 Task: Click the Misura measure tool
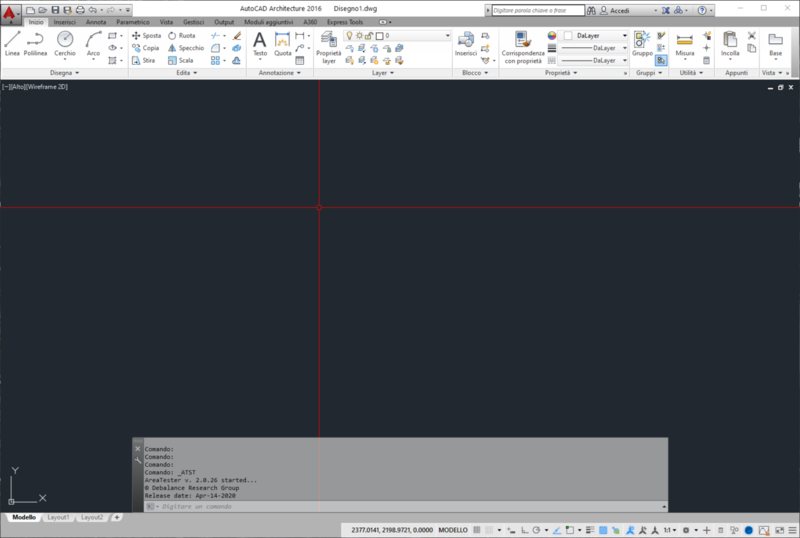tap(685, 43)
